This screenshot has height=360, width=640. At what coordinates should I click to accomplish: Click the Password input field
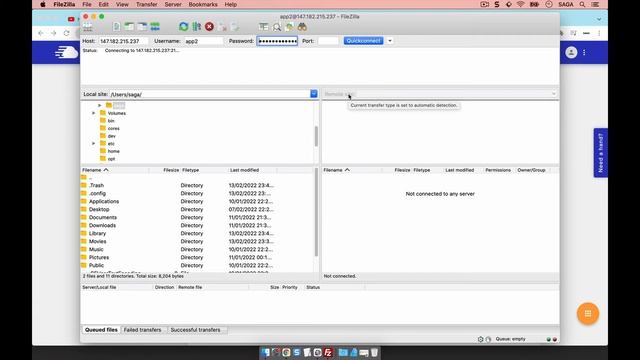pos(277,41)
